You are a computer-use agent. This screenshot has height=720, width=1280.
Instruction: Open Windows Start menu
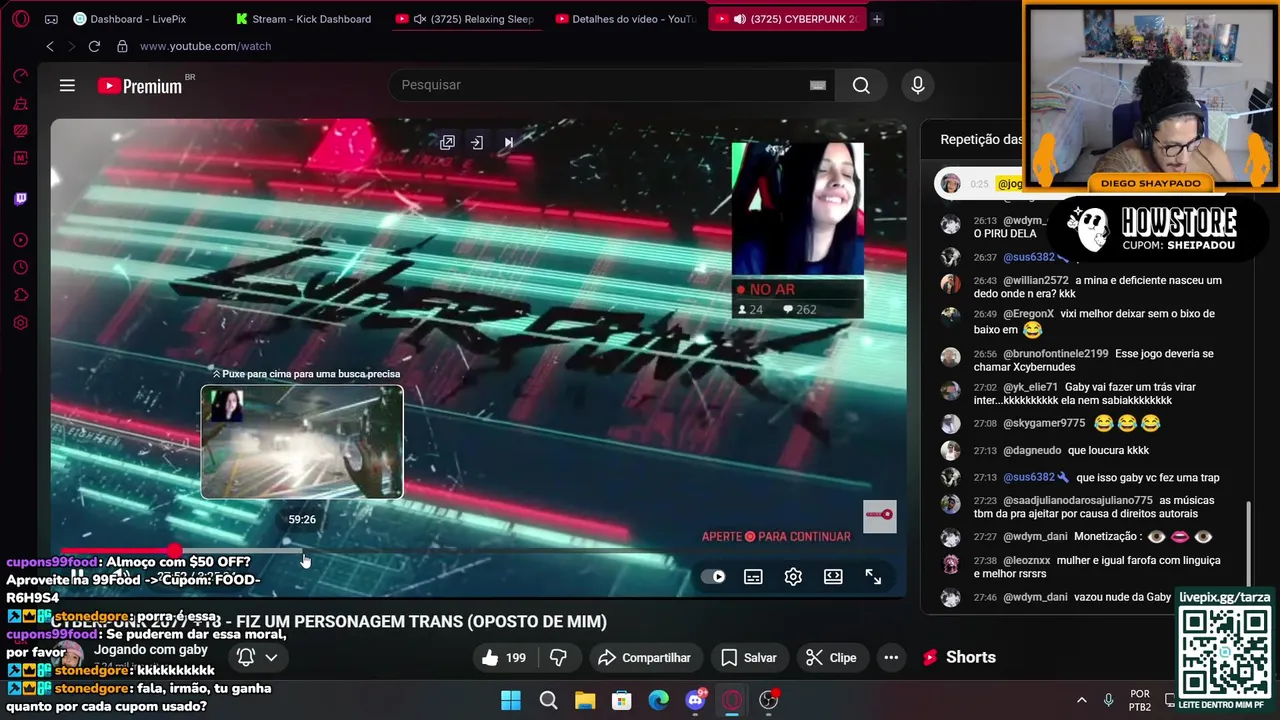(x=511, y=700)
